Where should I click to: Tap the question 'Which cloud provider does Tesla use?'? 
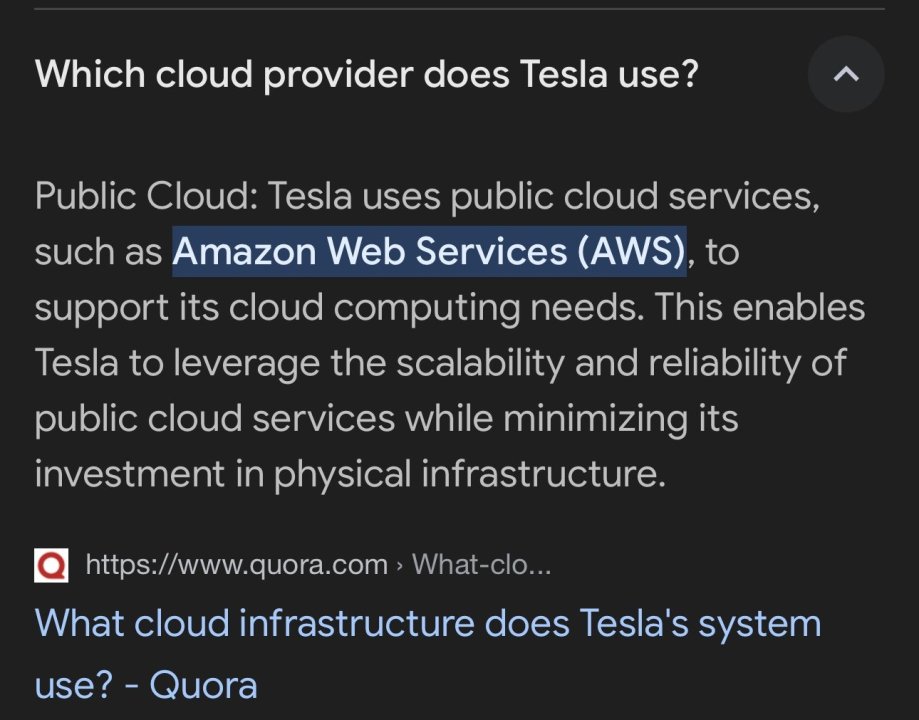click(x=366, y=74)
